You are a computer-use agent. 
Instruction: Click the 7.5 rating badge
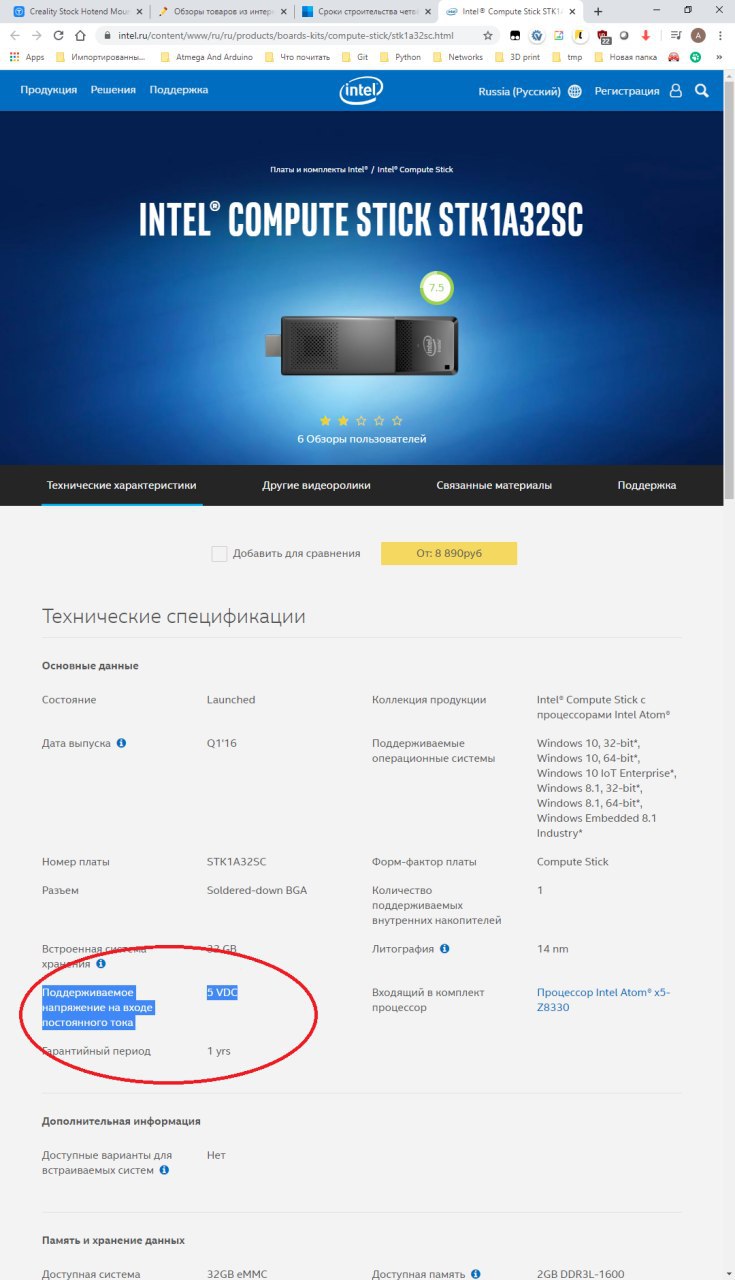pos(436,288)
